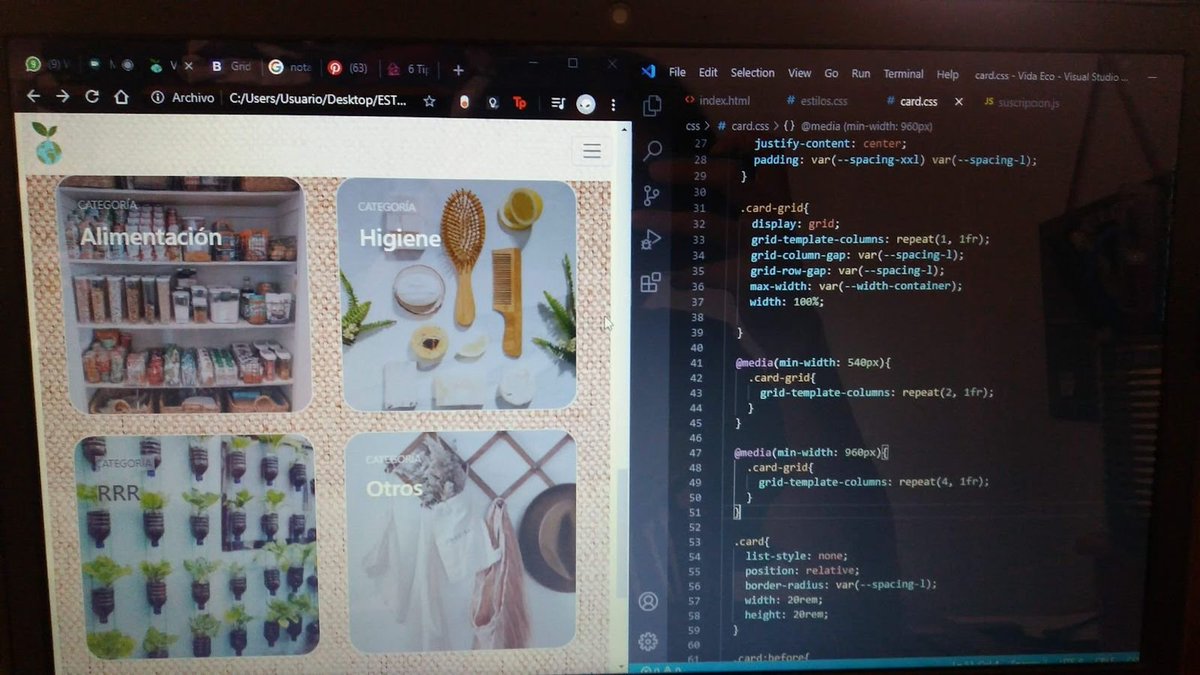Open the View menu in VS Code
This screenshot has height=675, width=1200.
point(799,73)
